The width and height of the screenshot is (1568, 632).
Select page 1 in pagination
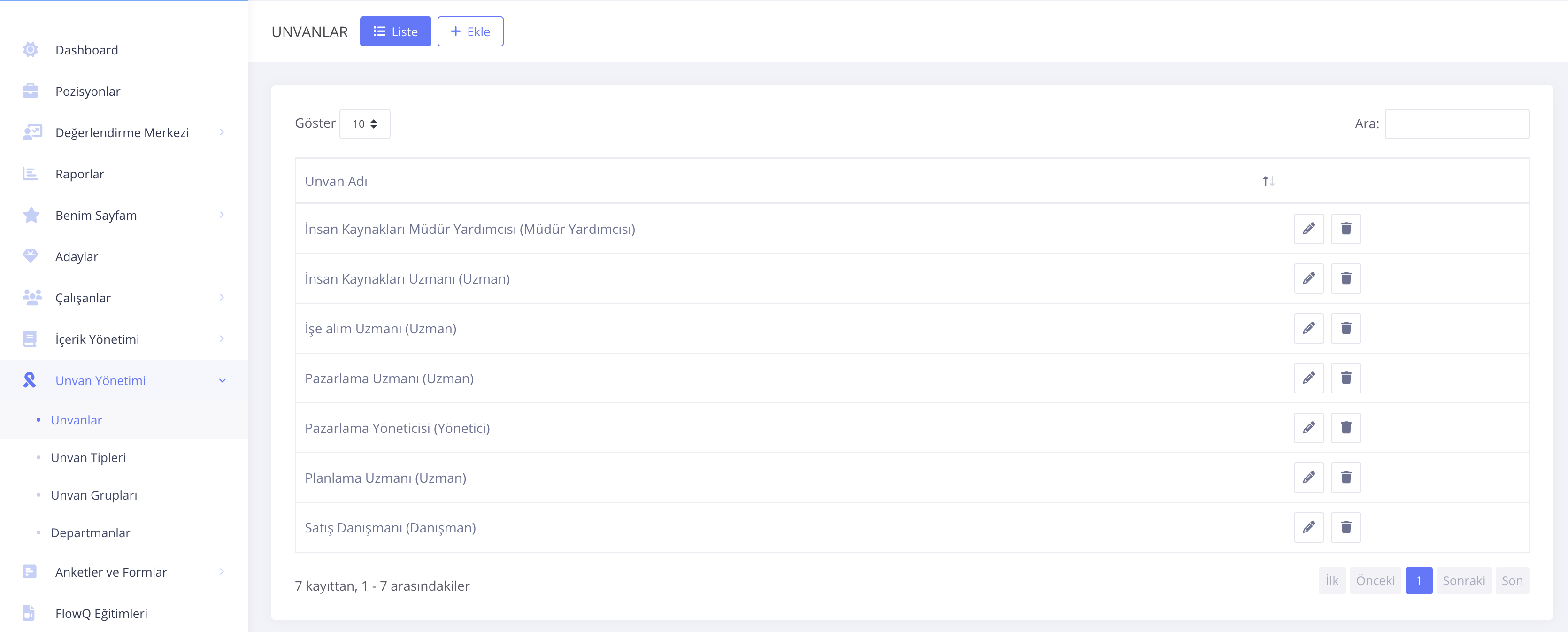coord(1418,581)
